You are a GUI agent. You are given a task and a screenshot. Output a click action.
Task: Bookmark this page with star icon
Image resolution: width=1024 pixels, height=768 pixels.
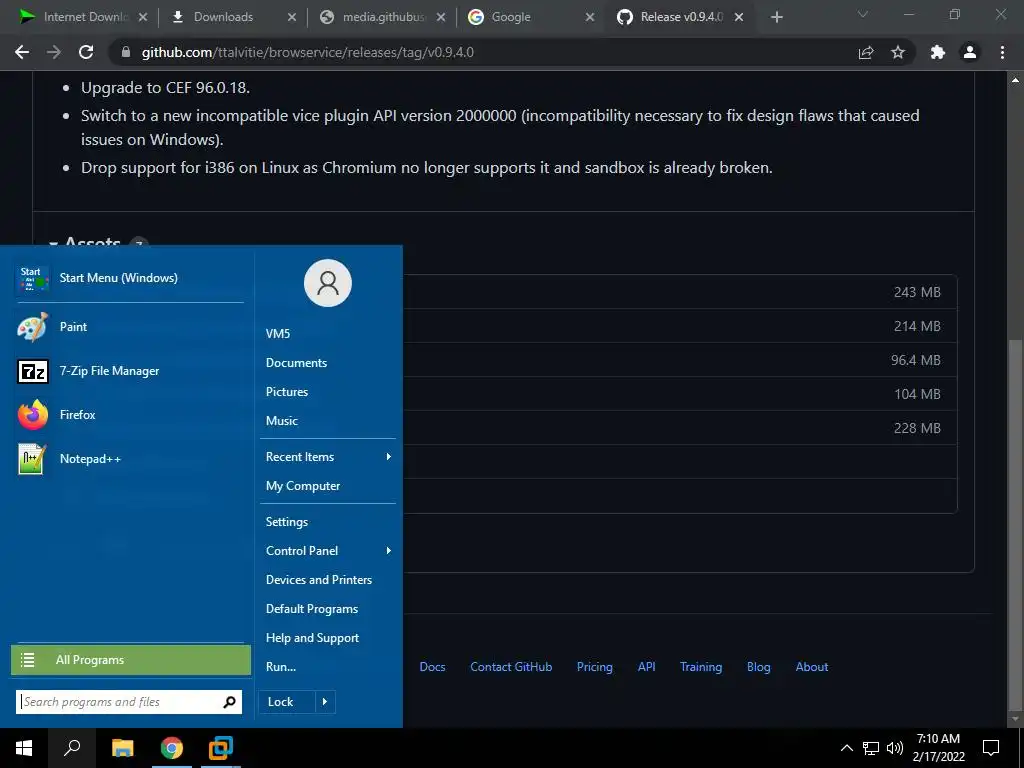point(898,52)
